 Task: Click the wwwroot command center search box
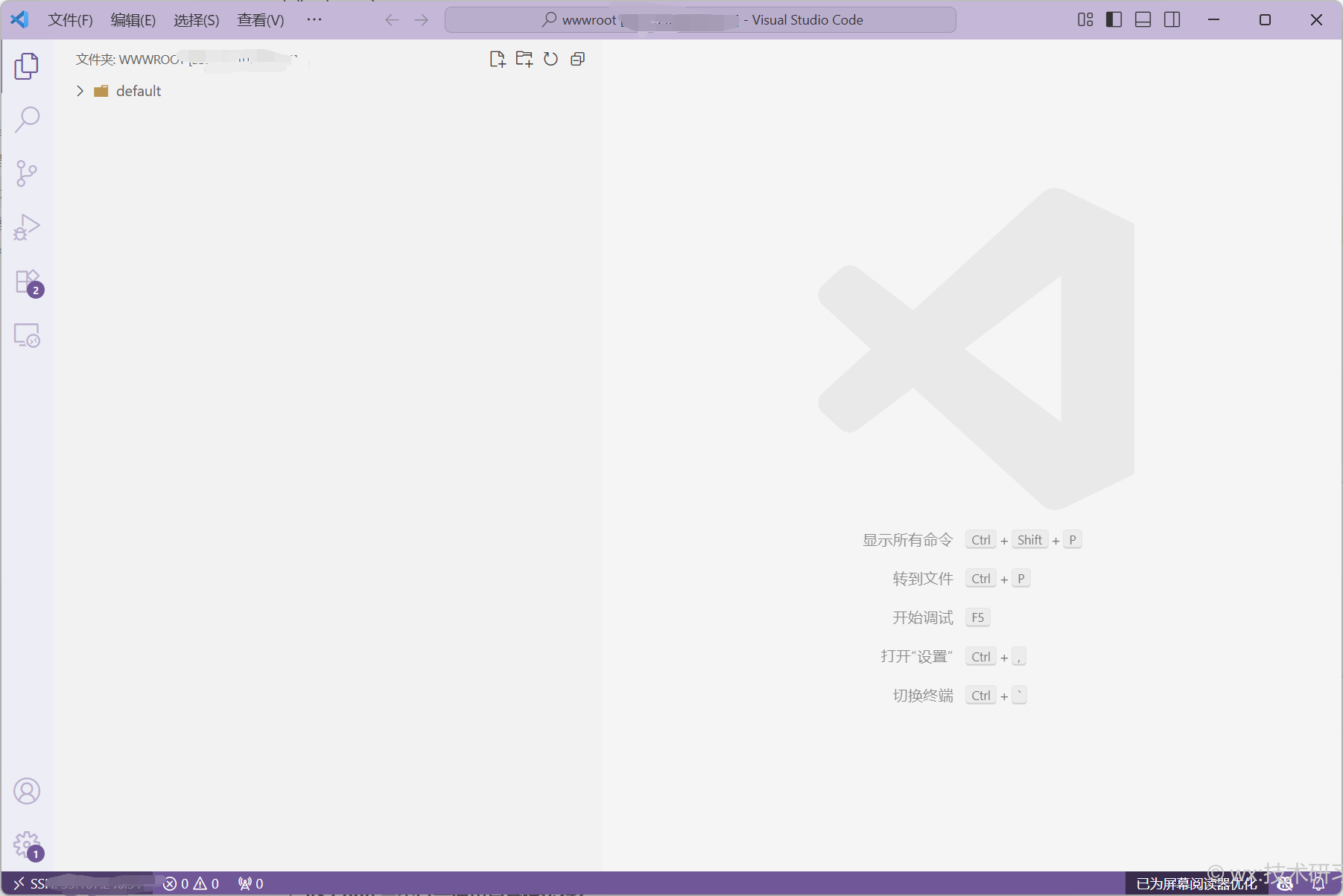[x=700, y=20]
